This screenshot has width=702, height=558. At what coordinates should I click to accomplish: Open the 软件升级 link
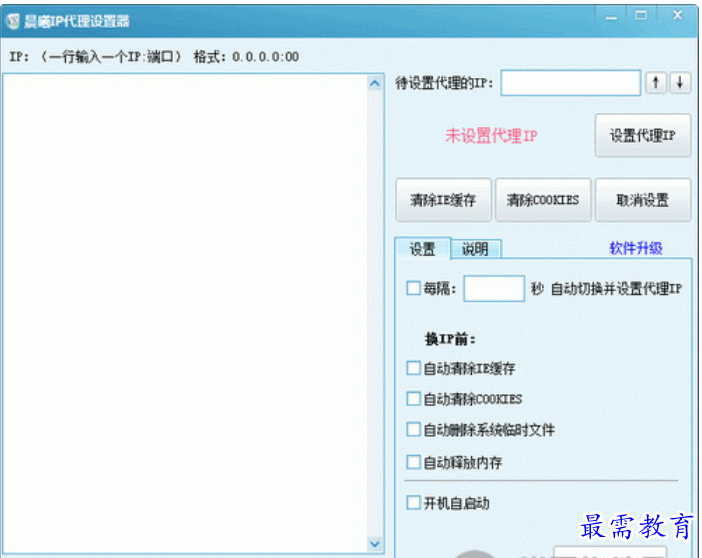[x=636, y=248]
